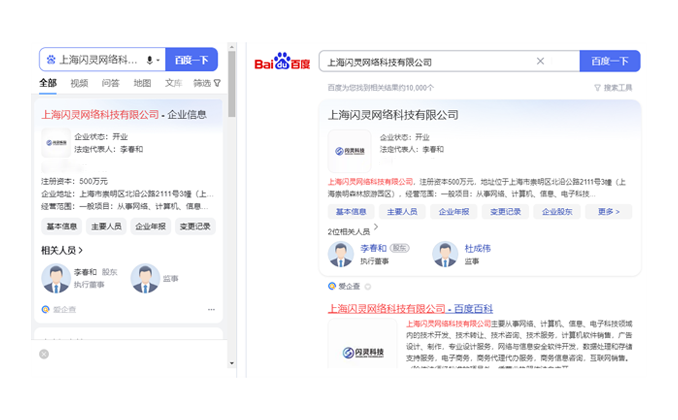Image resolution: width=678 pixels, height=420 pixels.
Task: Click 闪灵科技 logo thumbnail in 百科 result
Action: click(x=362, y=345)
